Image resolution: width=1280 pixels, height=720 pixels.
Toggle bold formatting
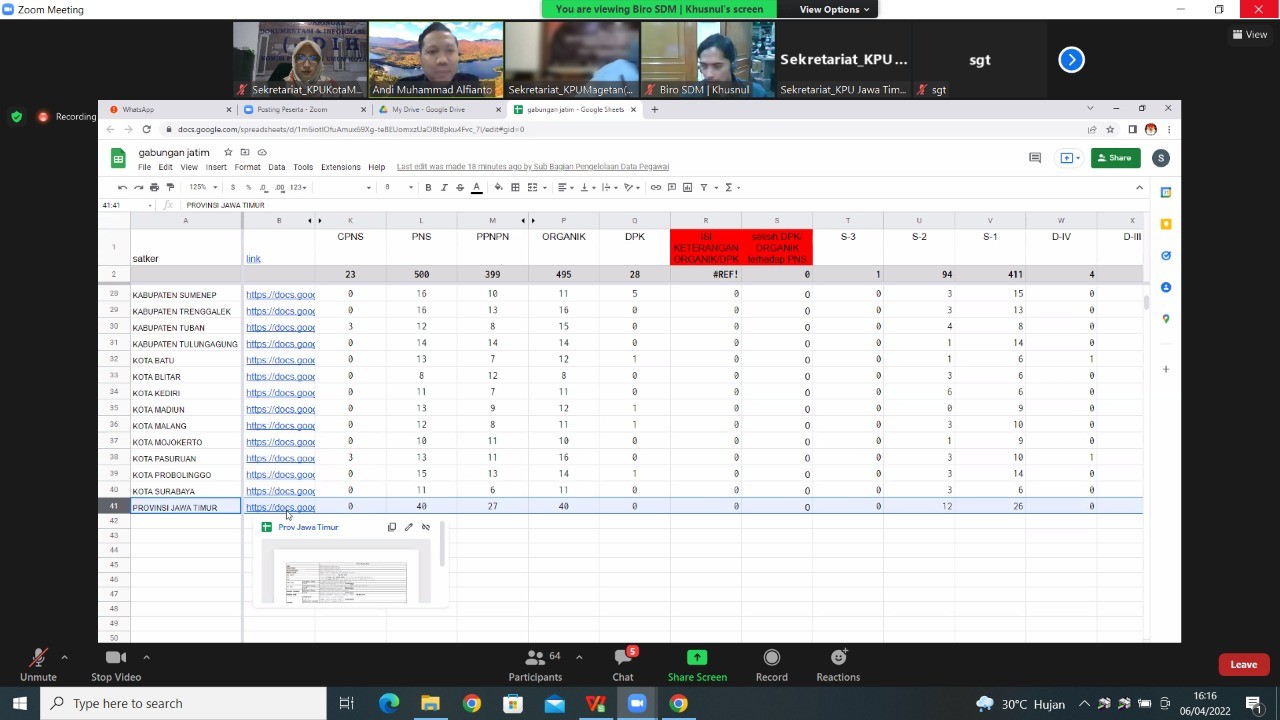[x=428, y=187]
